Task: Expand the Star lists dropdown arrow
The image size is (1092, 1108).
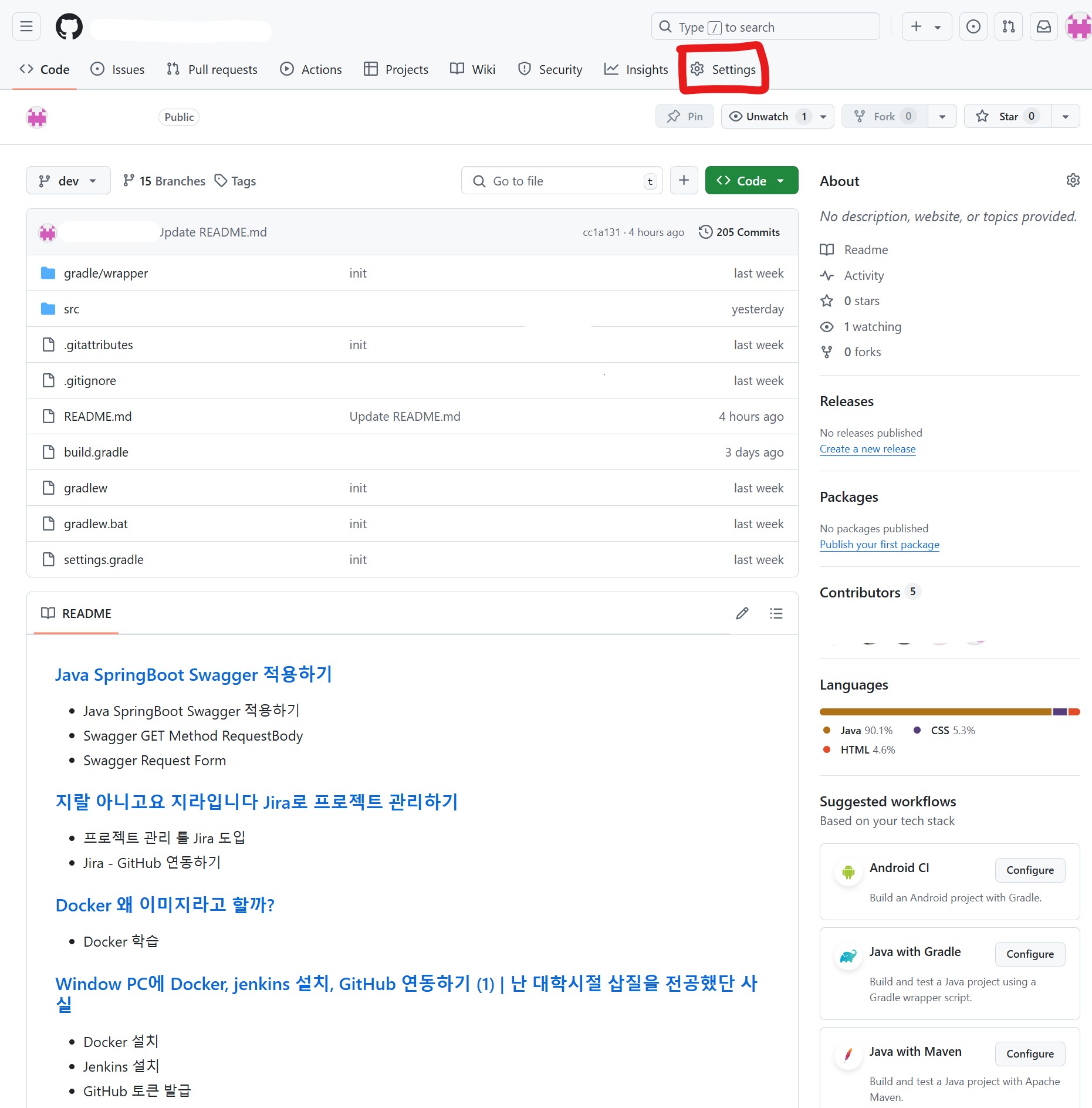Action: (1066, 116)
